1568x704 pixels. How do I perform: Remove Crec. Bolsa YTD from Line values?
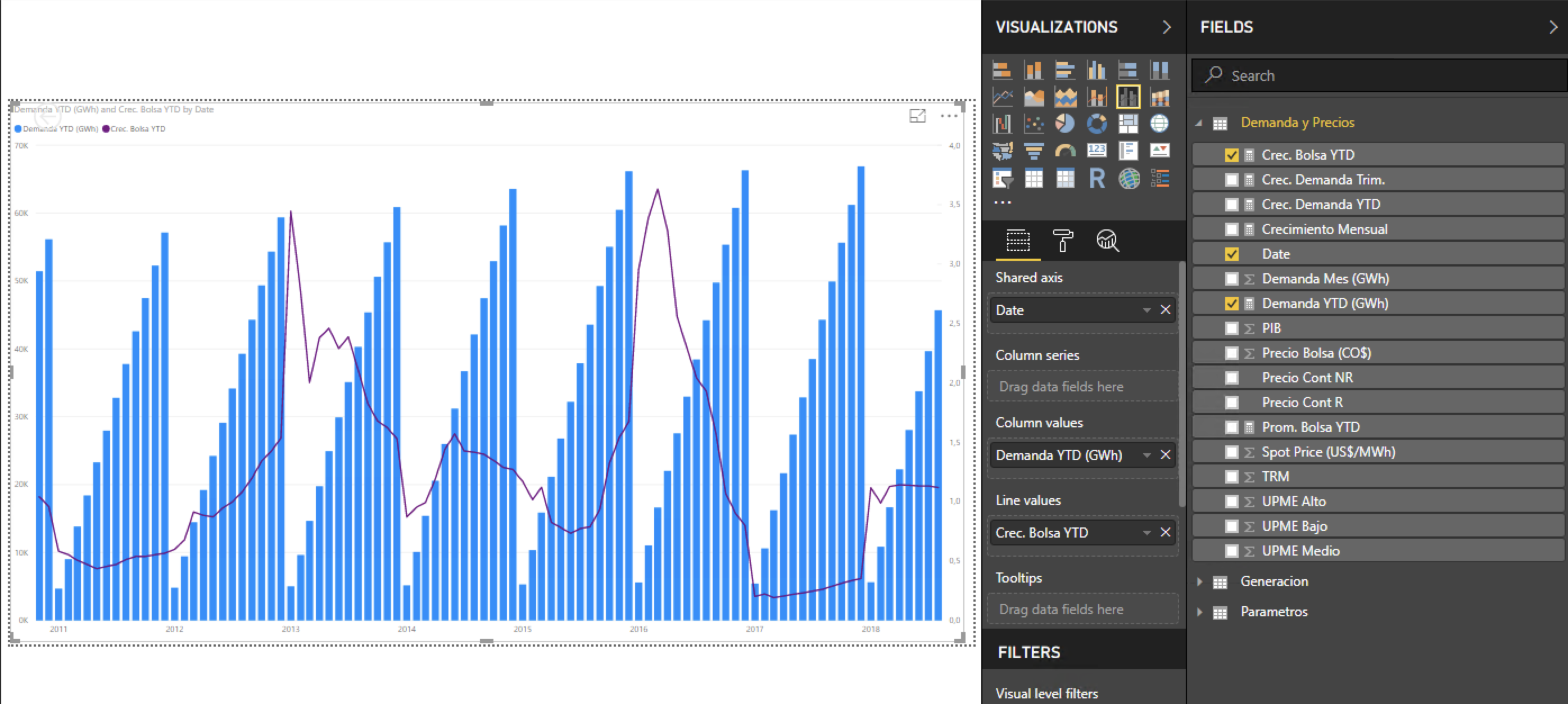point(1165,533)
